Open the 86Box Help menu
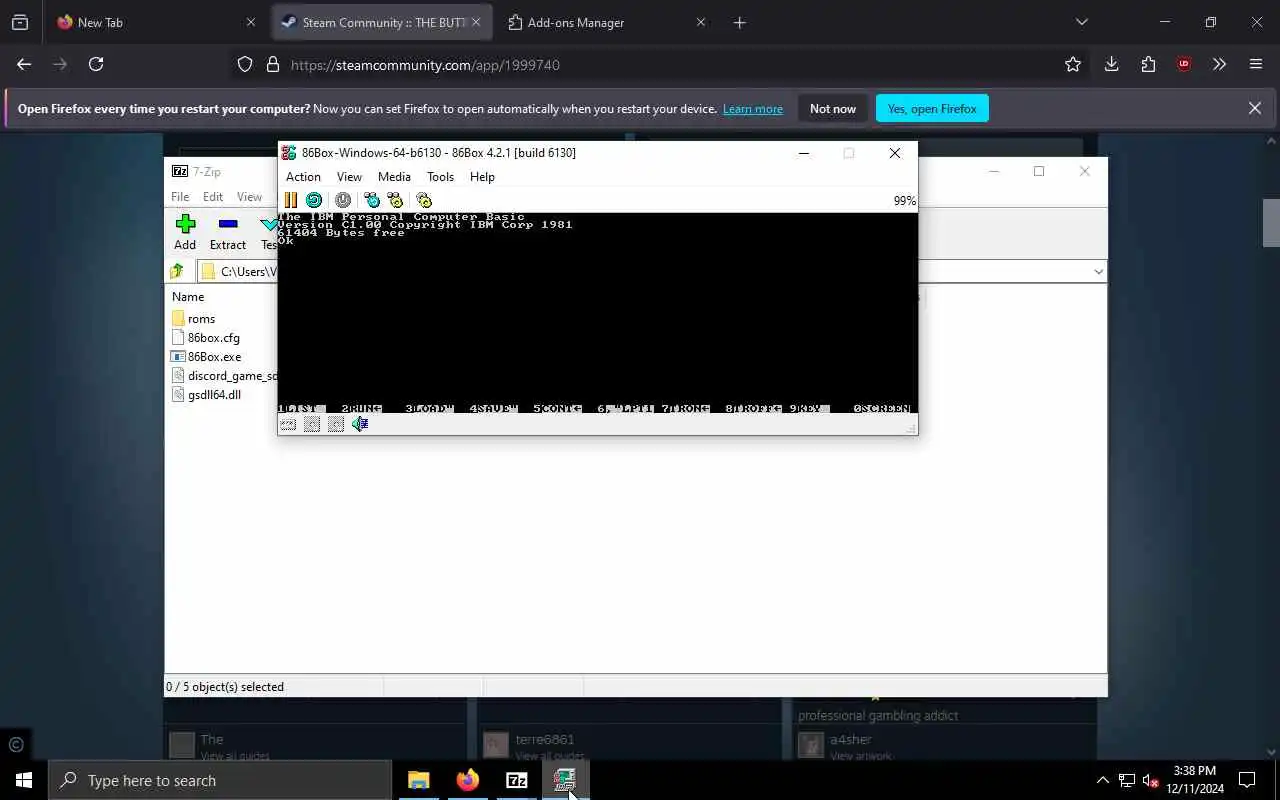The height and width of the screenshot is (800, 1280). pos(482,177)
